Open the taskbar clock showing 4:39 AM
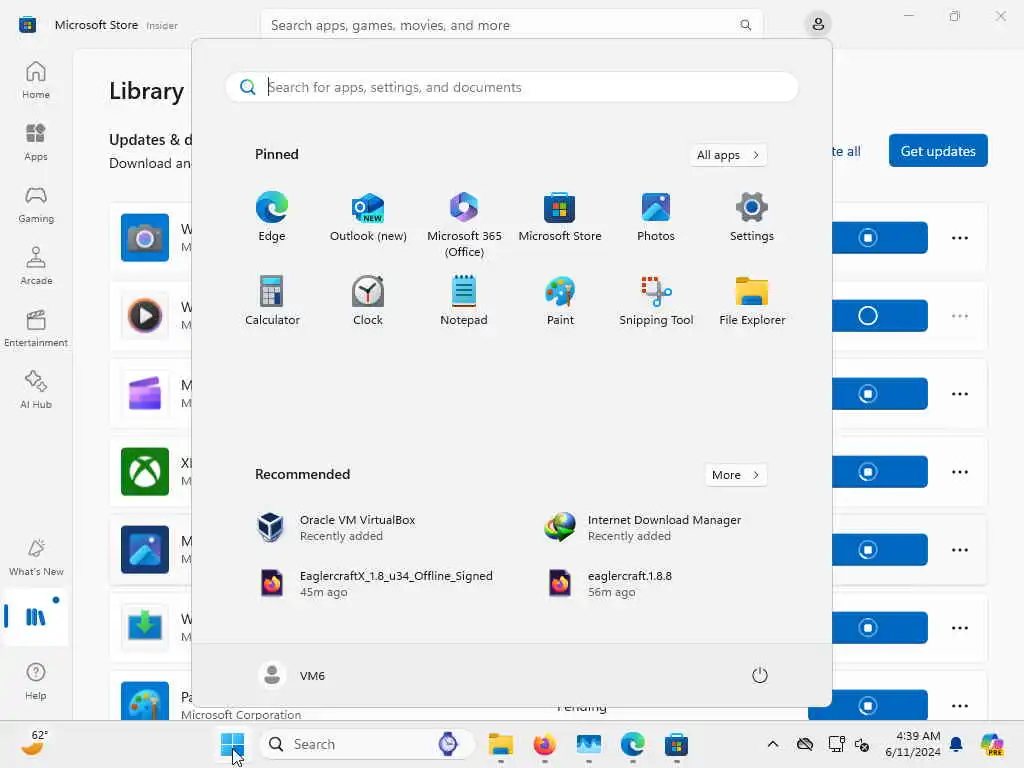The width and height of the screenshot is (1024, 768). (x=913, y=744)
